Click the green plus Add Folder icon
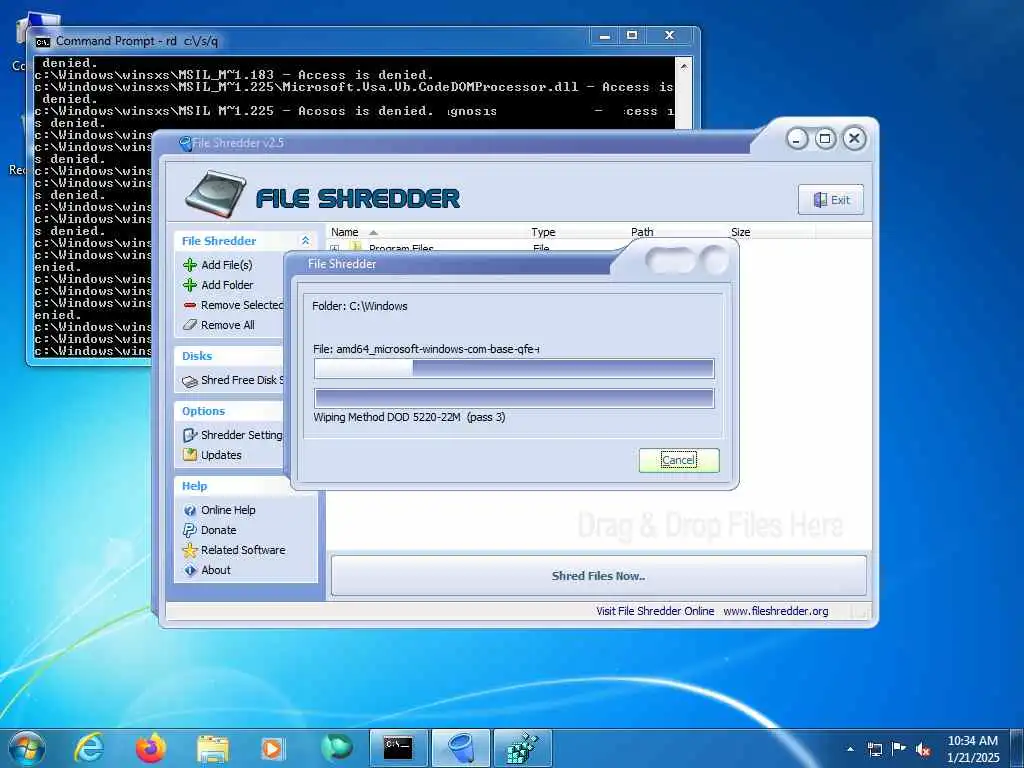1024x768 pixels. pos(190,285)
